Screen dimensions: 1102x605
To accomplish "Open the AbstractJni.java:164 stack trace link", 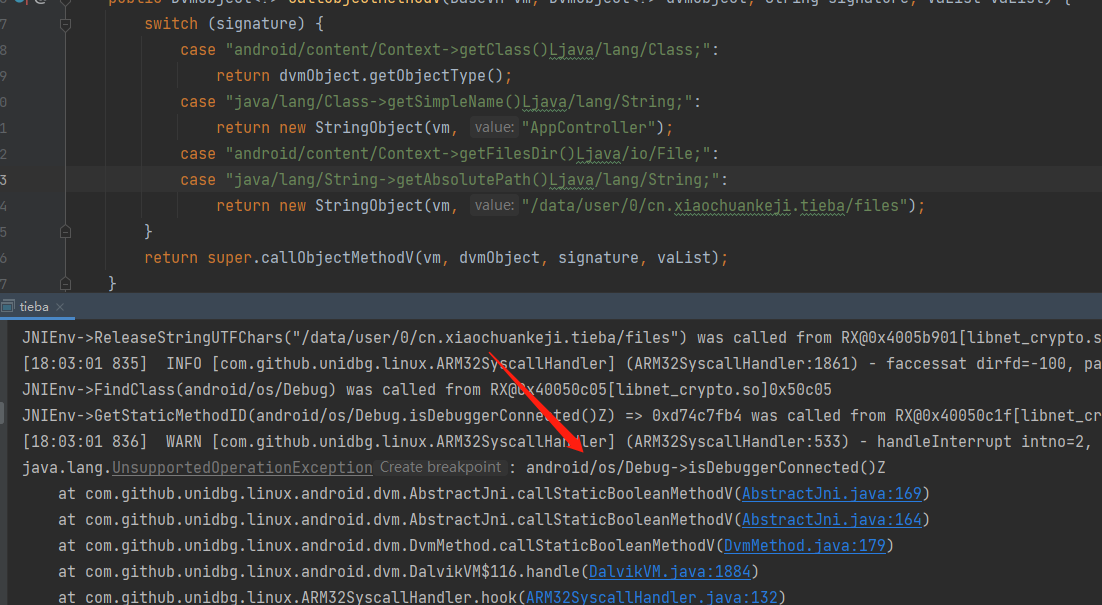I will (x=831, y=520).
